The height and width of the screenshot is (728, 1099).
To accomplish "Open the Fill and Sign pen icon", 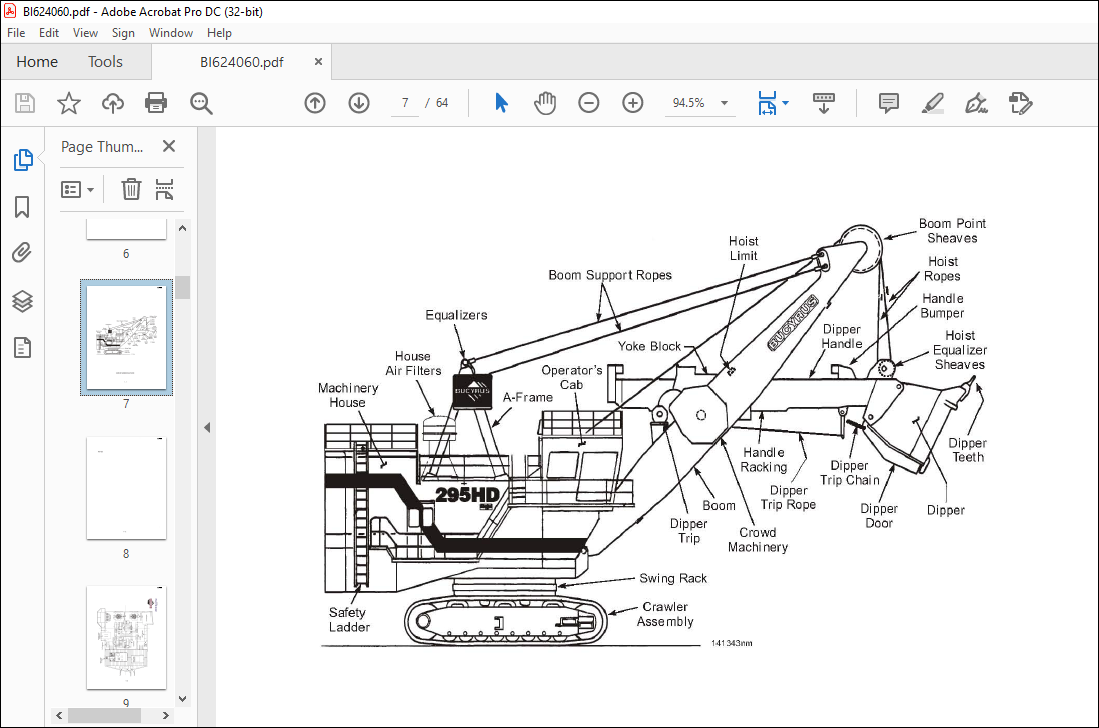I will (976, 103).
